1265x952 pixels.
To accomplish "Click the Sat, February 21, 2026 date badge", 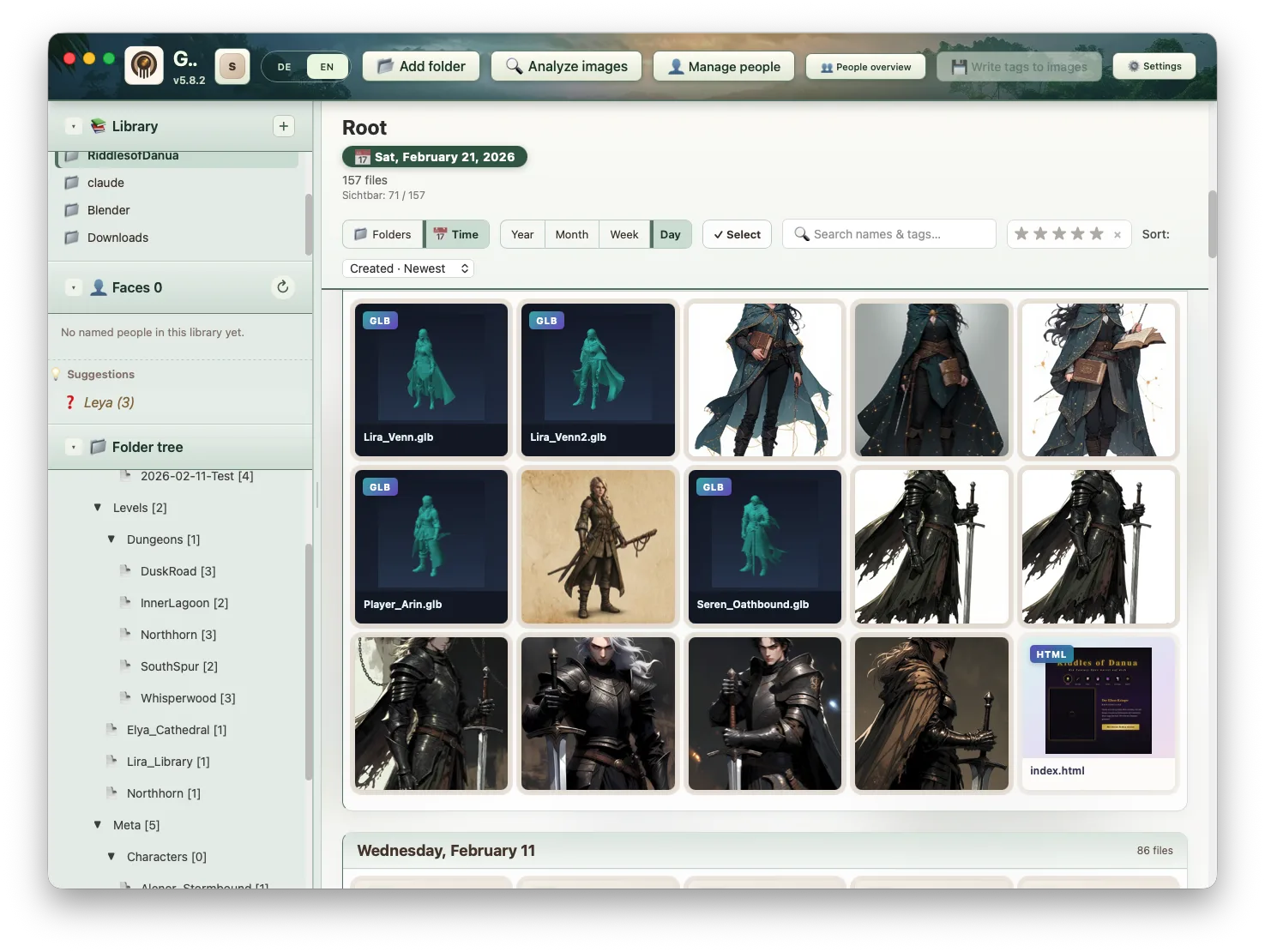I will click(x=435, y=157).
